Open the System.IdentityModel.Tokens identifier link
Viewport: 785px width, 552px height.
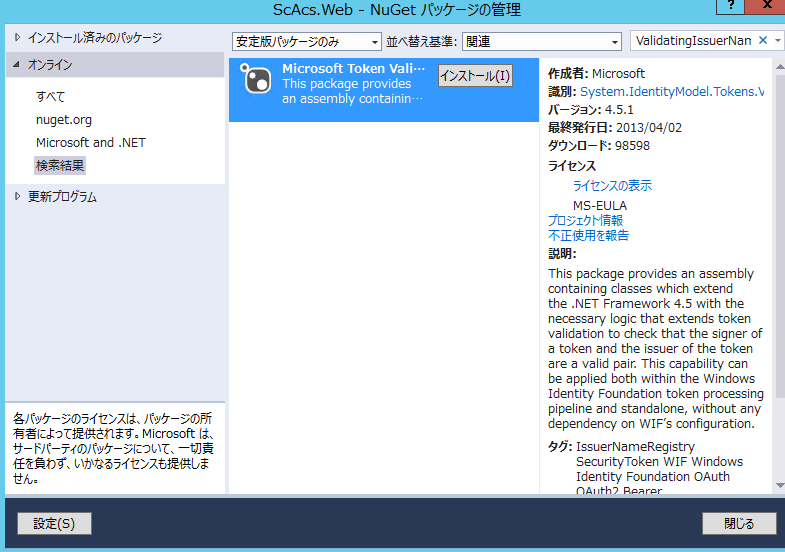[672, 92]
